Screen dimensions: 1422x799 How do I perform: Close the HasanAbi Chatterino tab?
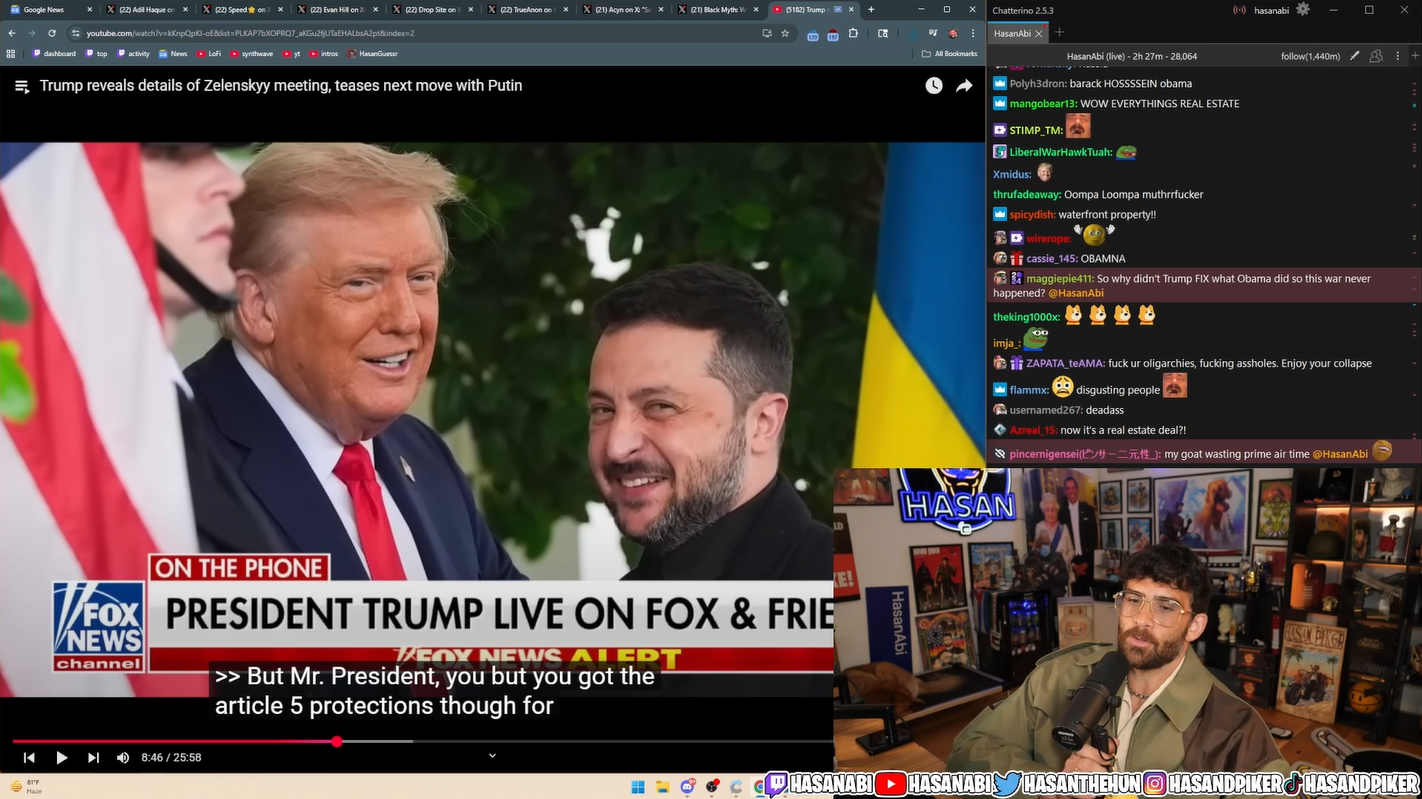click(1038, 33)
